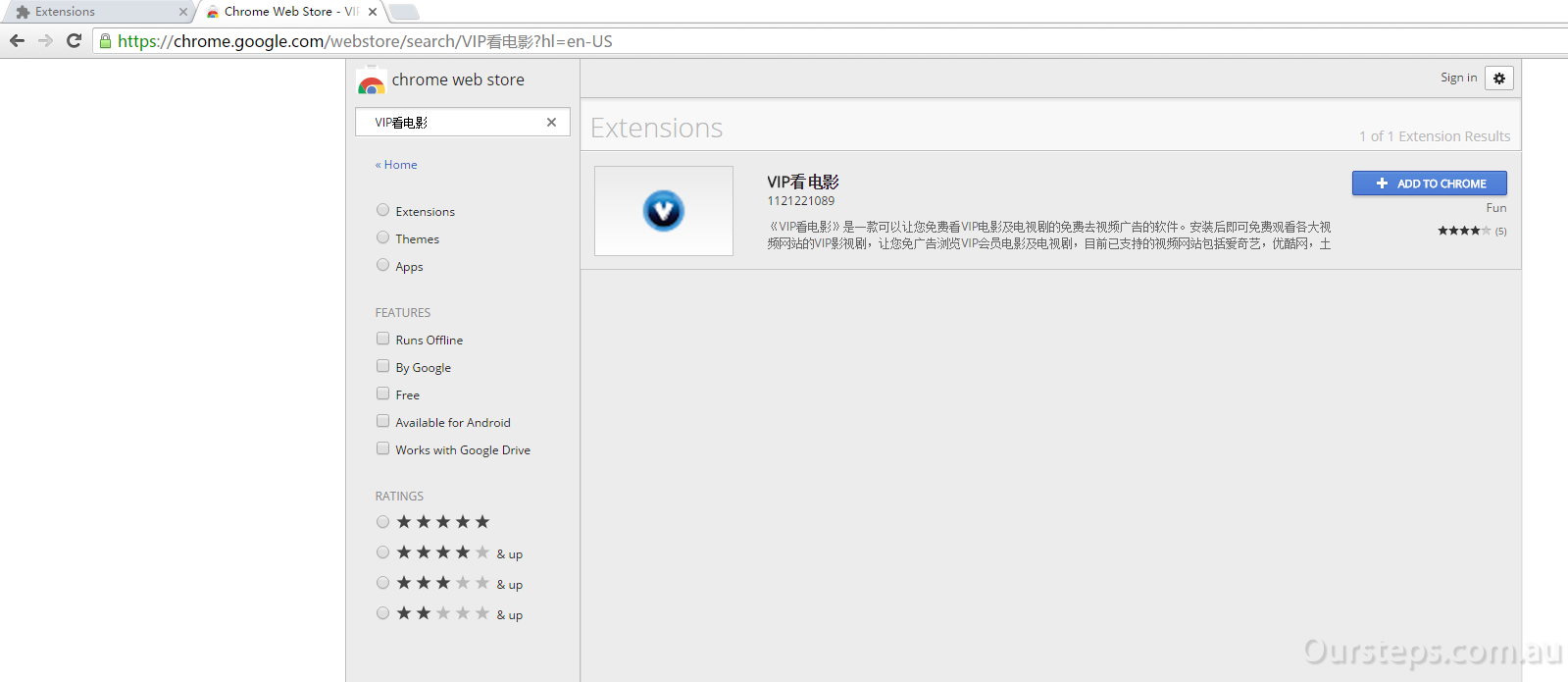The image size is (1568, 682).
Task: Tick the By Google checkbox
Action: click(x=383, y=366)
